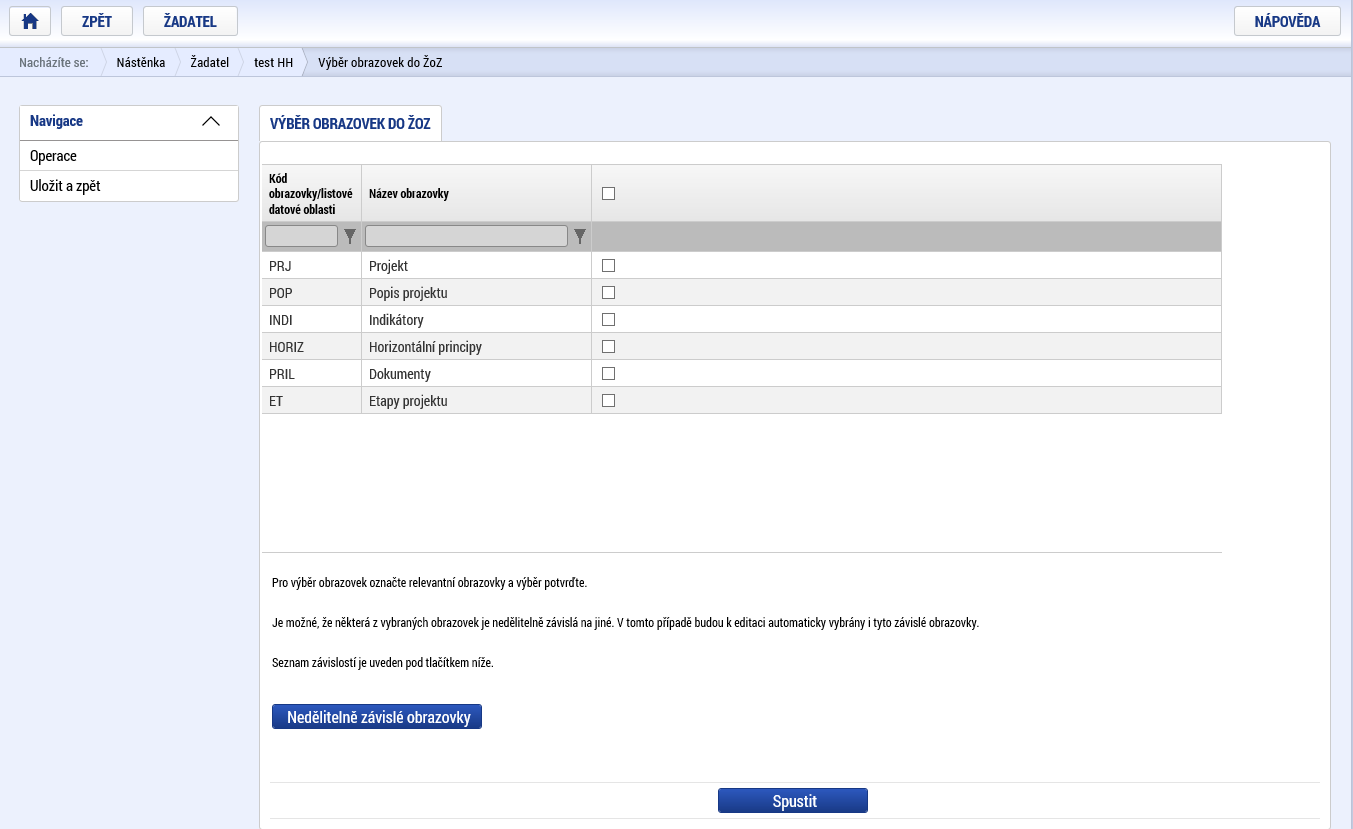Select the PRIL code cell
Screen dimensions: 1353x829
pos(311,374)
